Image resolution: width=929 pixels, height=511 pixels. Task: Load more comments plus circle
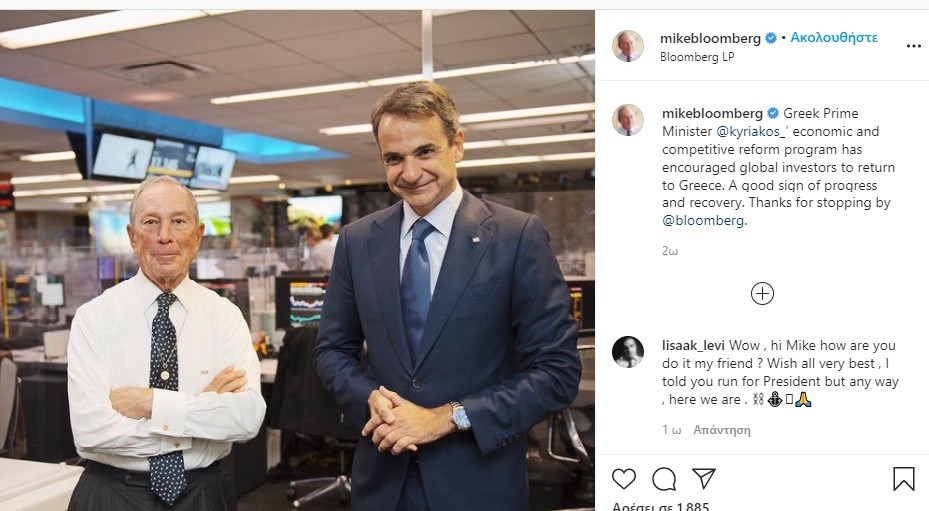(762, 293)
